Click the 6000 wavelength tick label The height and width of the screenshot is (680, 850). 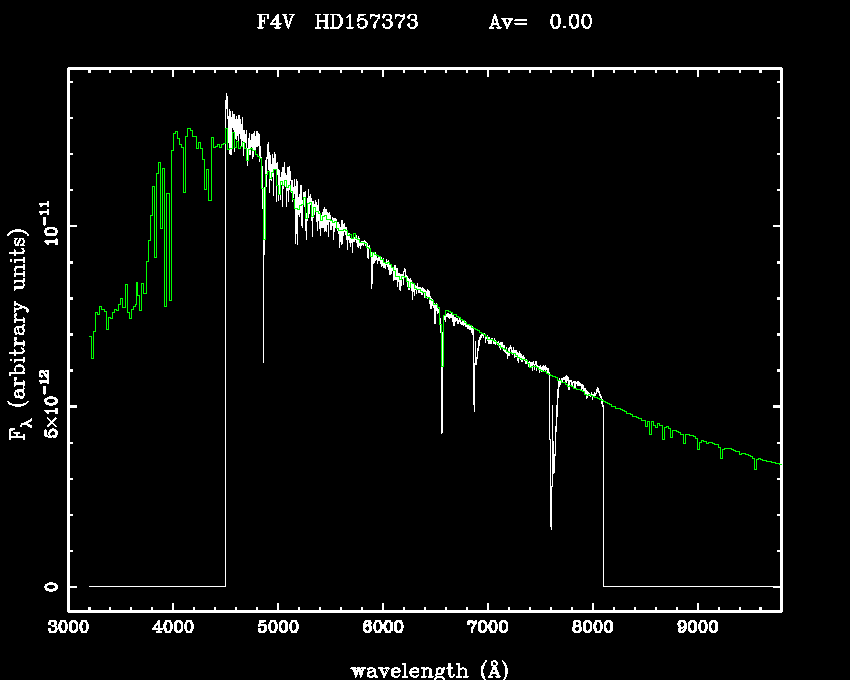[383, 628]
